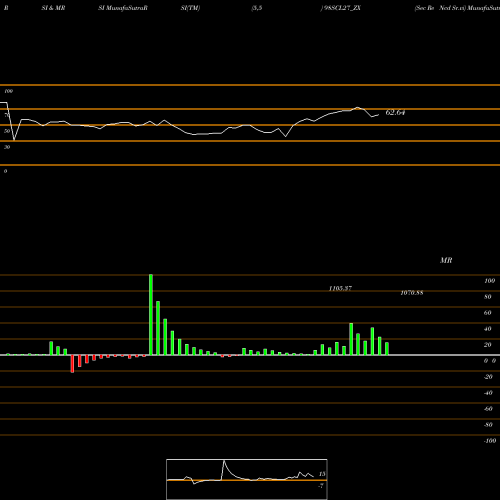Select the 'SI & MR' header text
The image size is (500, 500).
53,8
